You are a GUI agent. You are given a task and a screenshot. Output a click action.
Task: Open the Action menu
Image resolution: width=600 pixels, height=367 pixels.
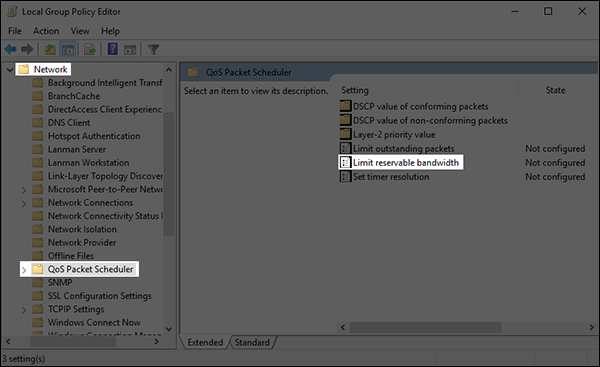tap(46, 31)
